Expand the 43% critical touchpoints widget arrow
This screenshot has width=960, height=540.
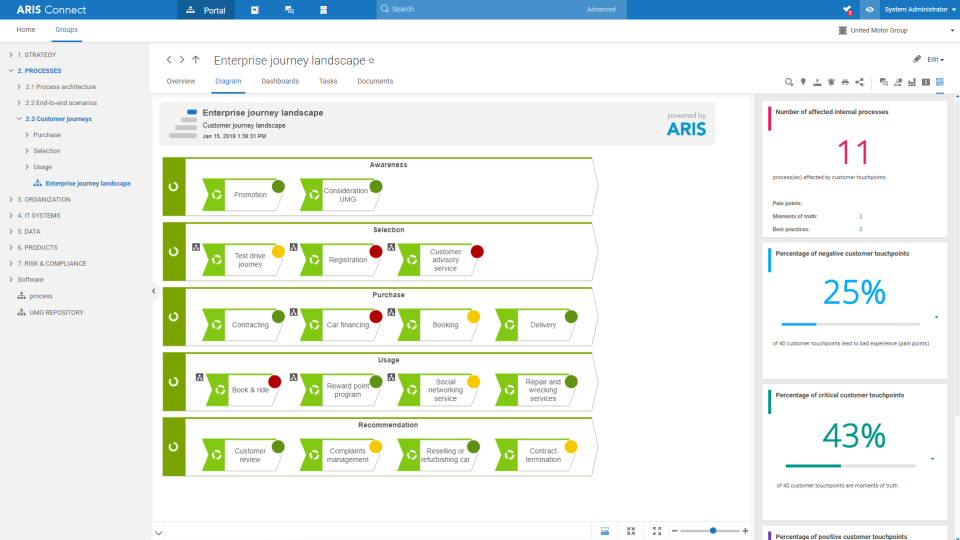pyautogui.click(x=932, y=459)
